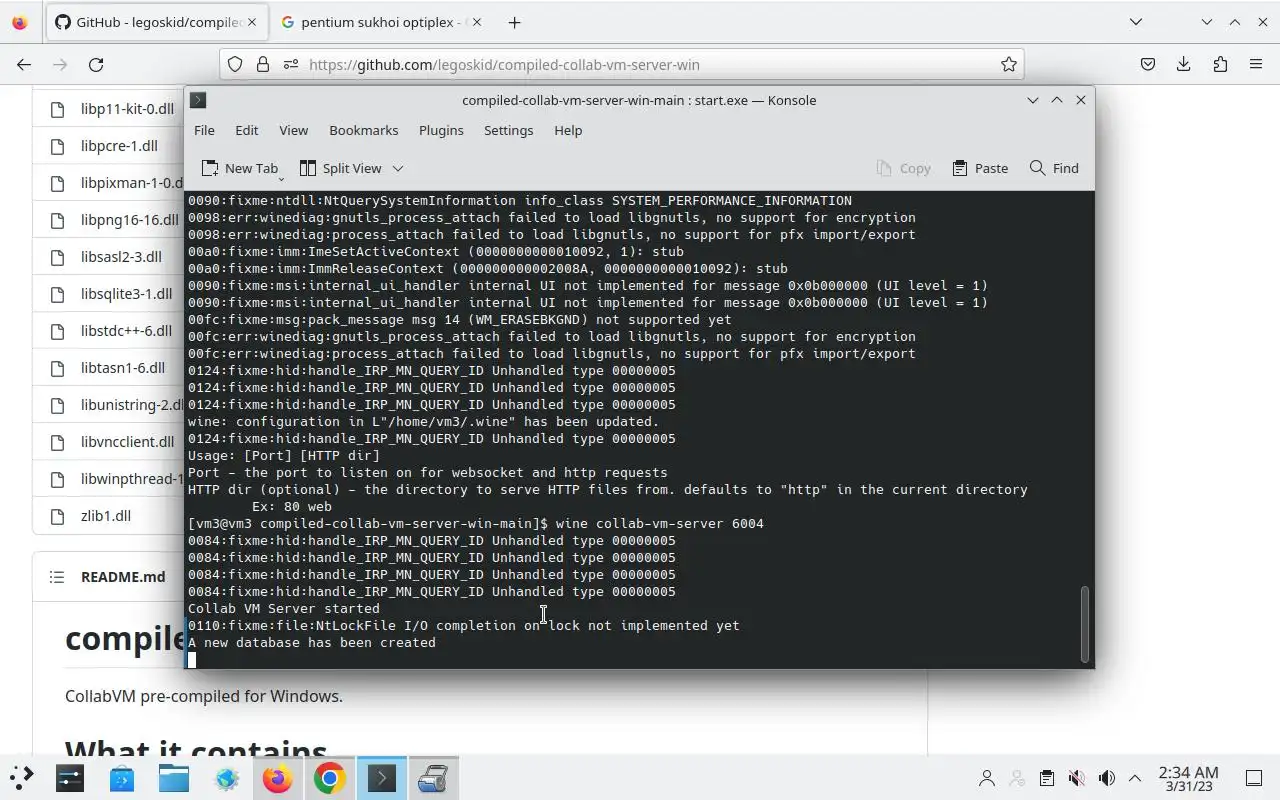Click the tracking protection shield icon

235,64
